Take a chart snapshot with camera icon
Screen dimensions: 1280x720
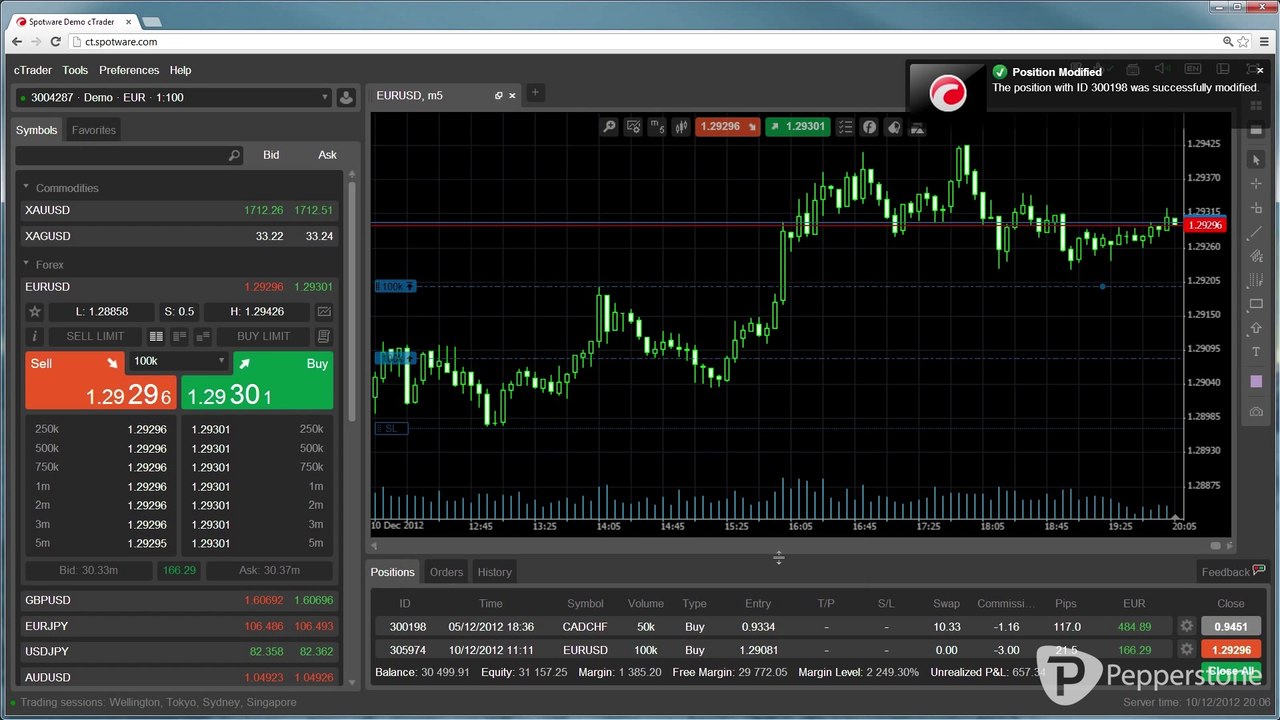pyautogui.click(x=1257, y=411)
